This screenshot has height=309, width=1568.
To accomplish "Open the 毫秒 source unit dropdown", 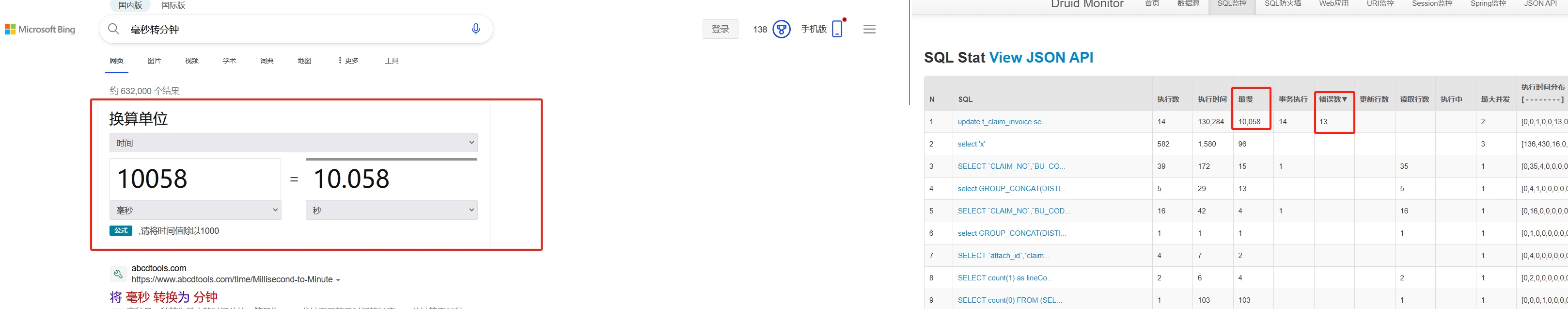I will (195, 210).
